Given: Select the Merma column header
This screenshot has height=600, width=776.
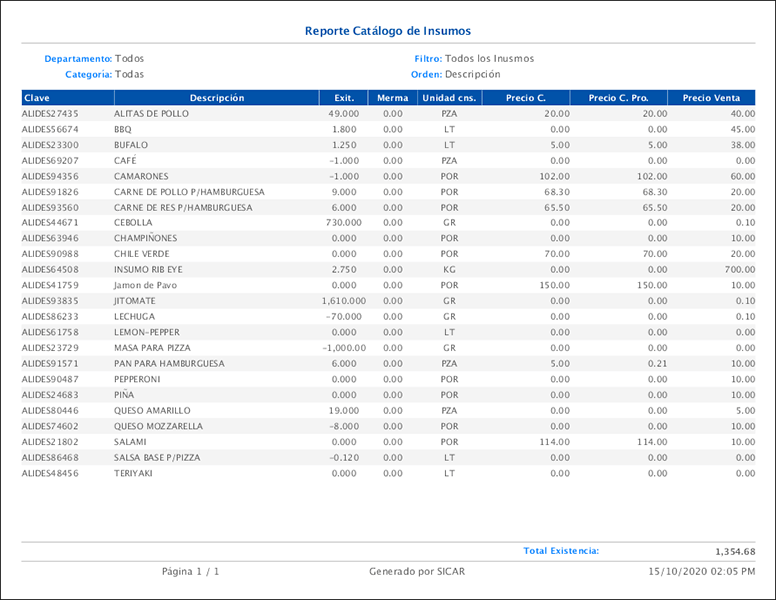Looking at the screenshot, I should coord(392,98).
